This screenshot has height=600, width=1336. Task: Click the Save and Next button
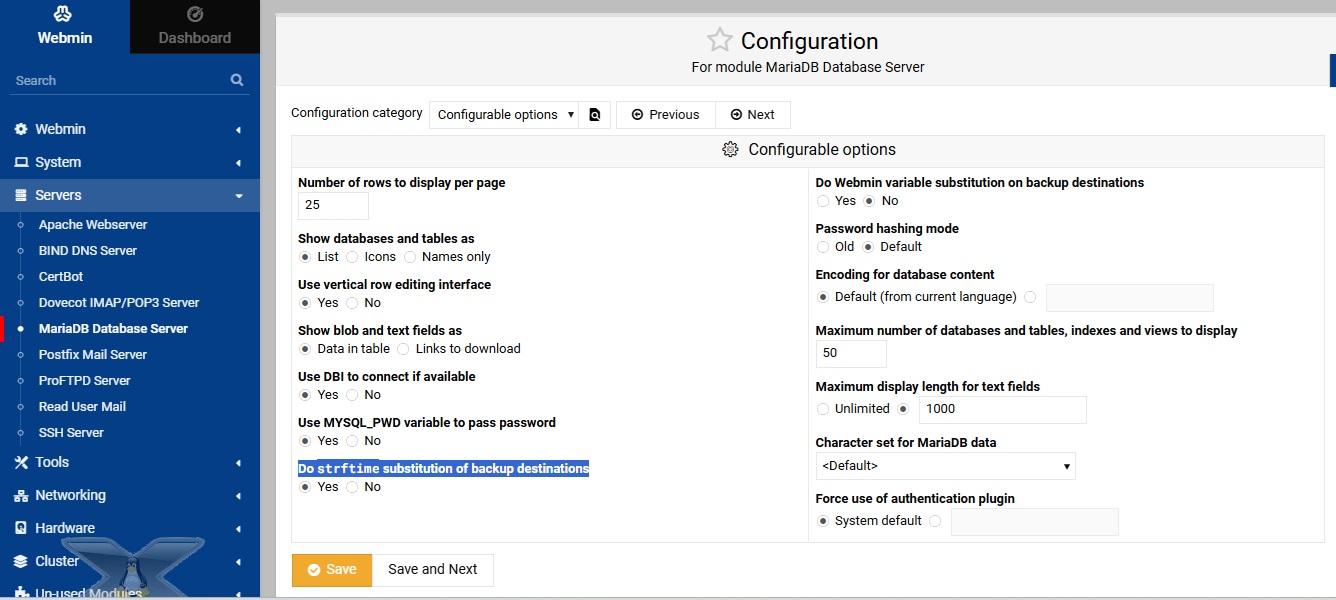(x=433, y=569)
